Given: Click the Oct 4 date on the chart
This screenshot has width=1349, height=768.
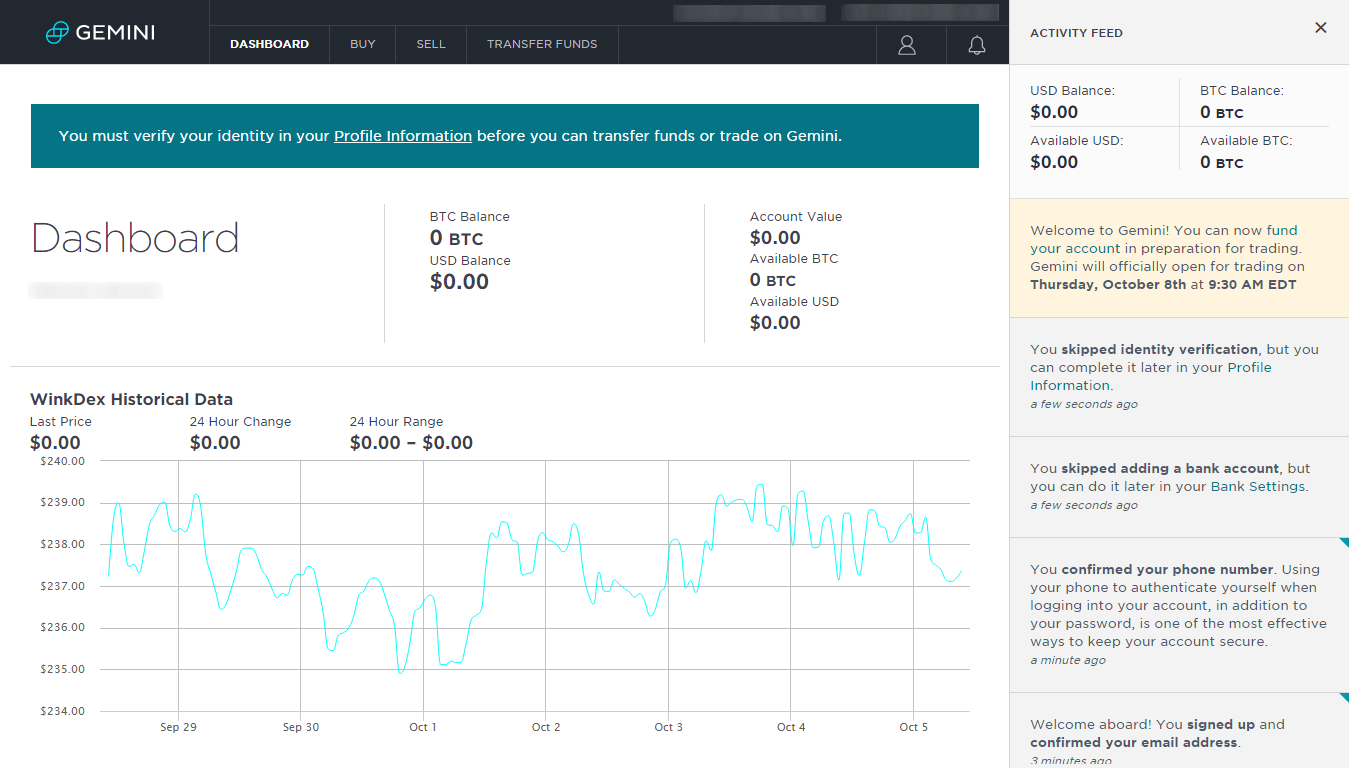Looking at the screenshot, I should pyautogui.click(x=791, y=727).
